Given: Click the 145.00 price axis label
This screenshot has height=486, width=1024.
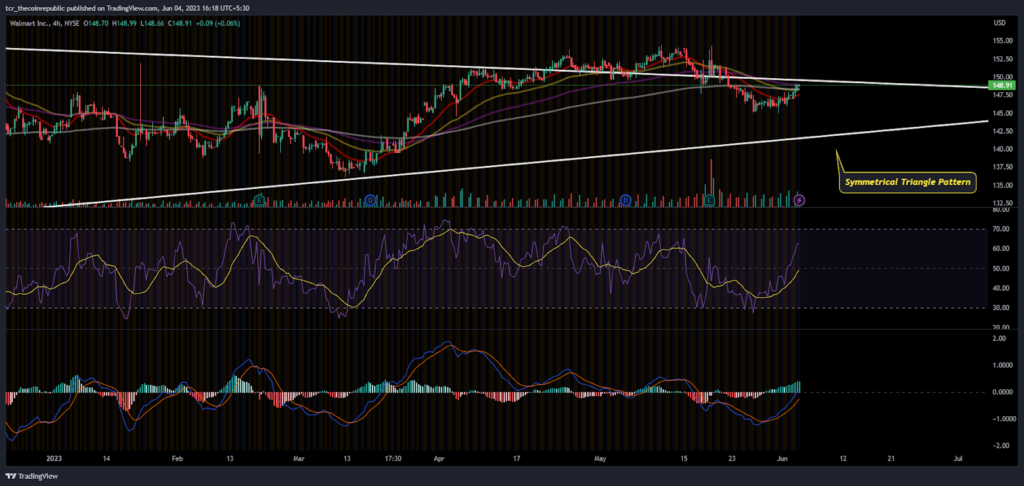Looking at the screenshot, I should click(1001, 113).
